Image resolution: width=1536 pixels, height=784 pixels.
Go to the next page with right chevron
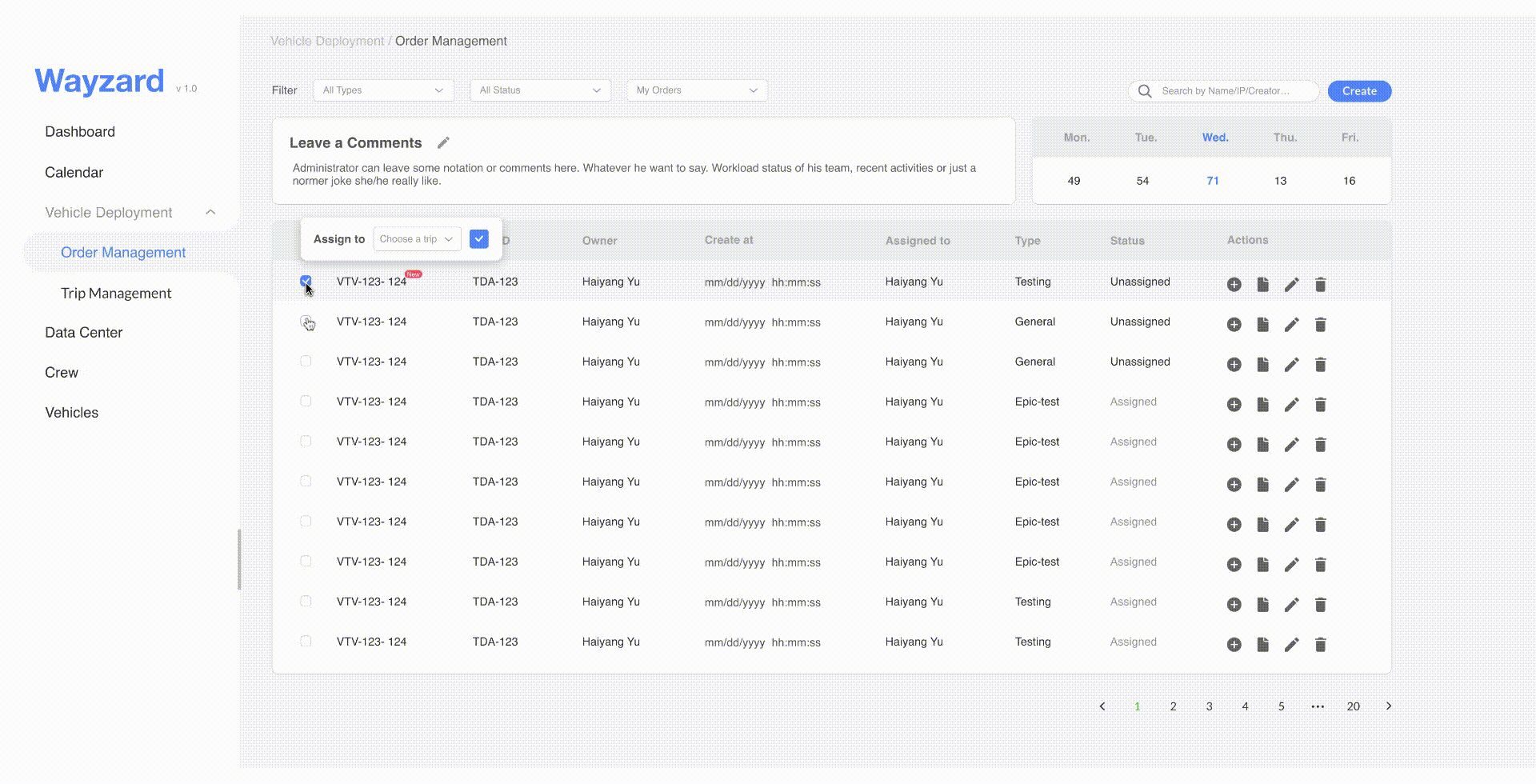click(x=1389, y=706)
